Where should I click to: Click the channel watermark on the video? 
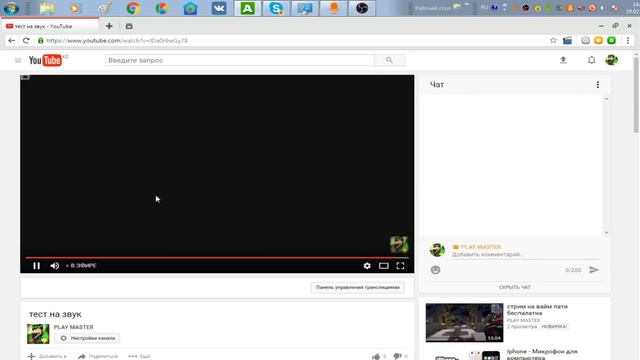tap(399, 244)
